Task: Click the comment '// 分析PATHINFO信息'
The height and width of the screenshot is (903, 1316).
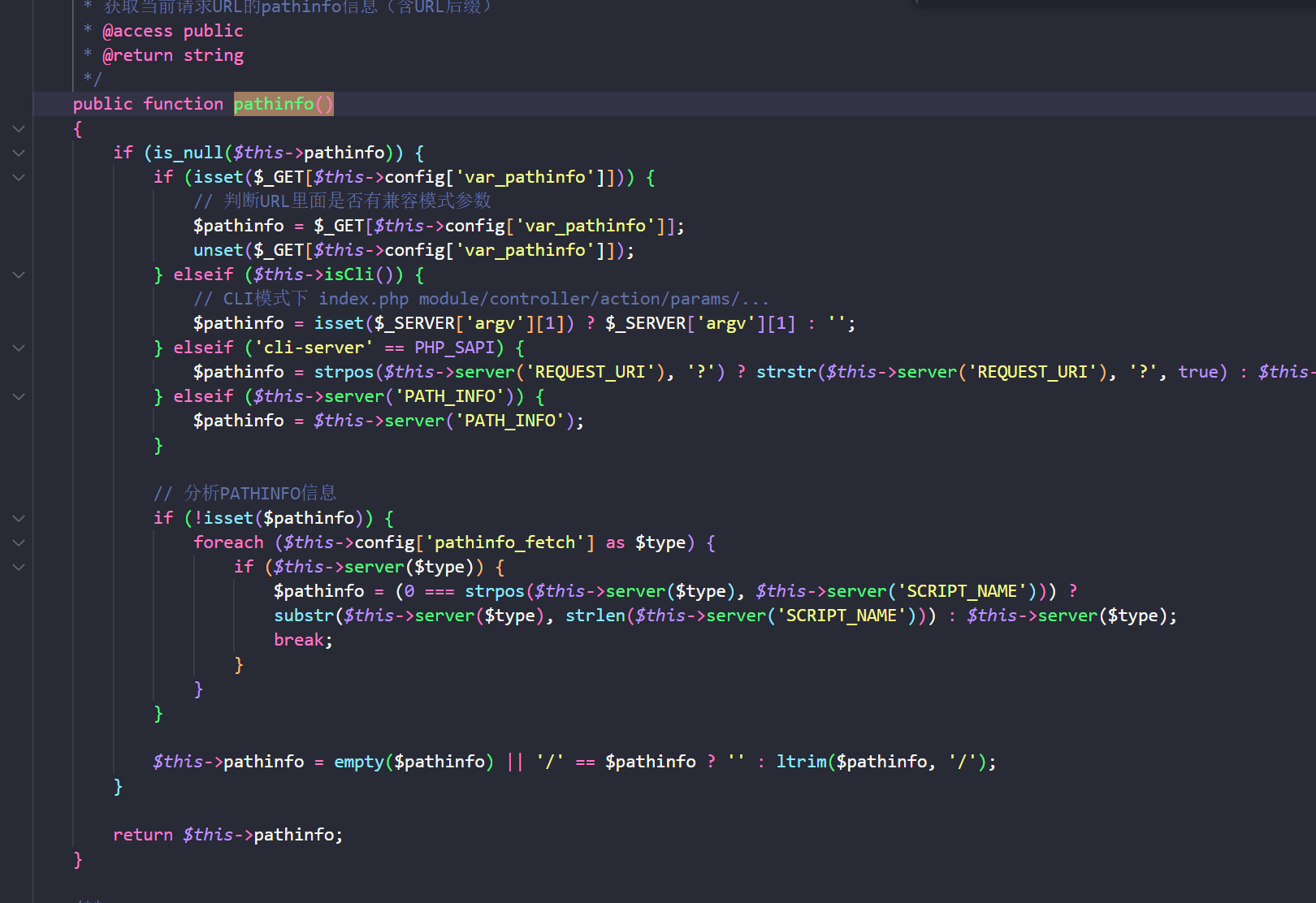Action: pyautogui.click(x=245, y=493)
